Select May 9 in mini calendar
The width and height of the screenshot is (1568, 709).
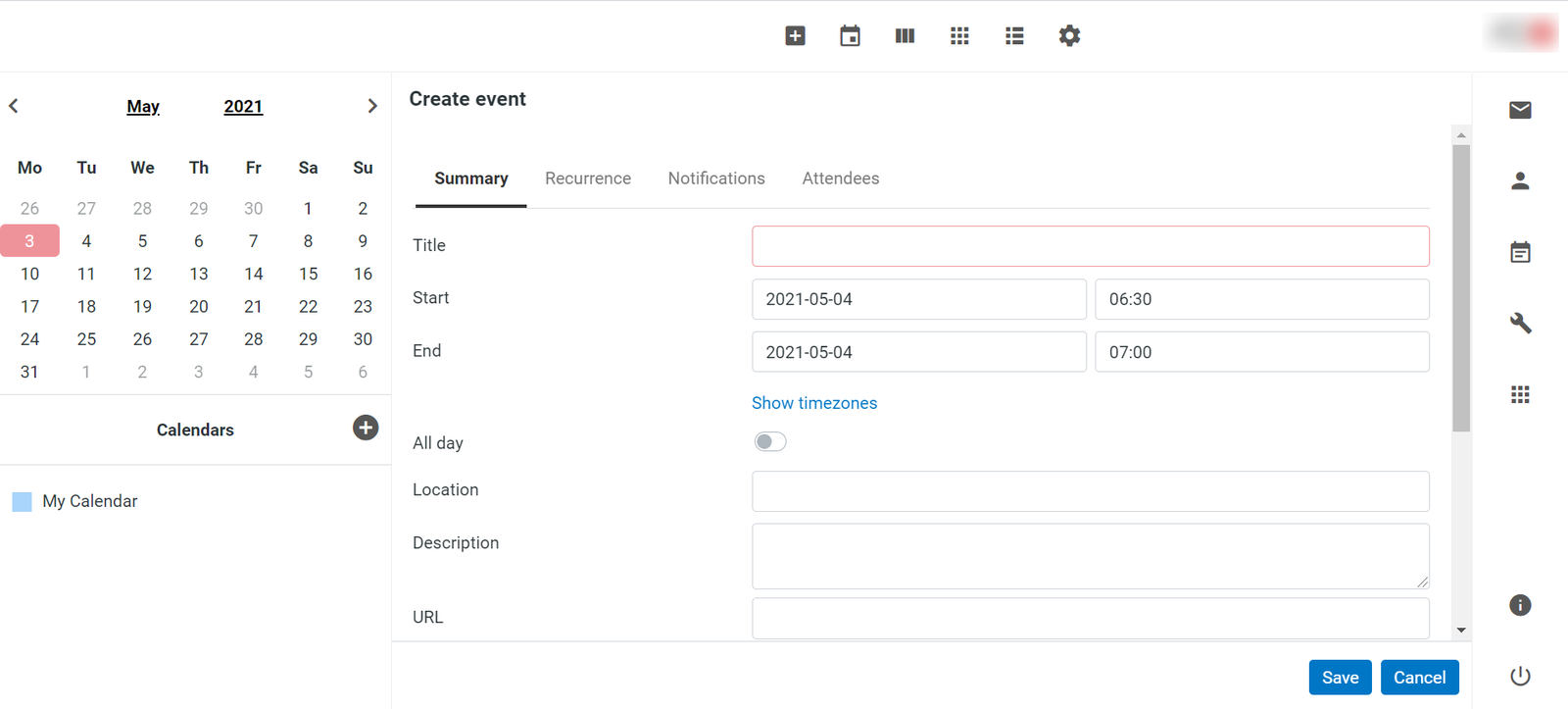click(x=363, y=241)
